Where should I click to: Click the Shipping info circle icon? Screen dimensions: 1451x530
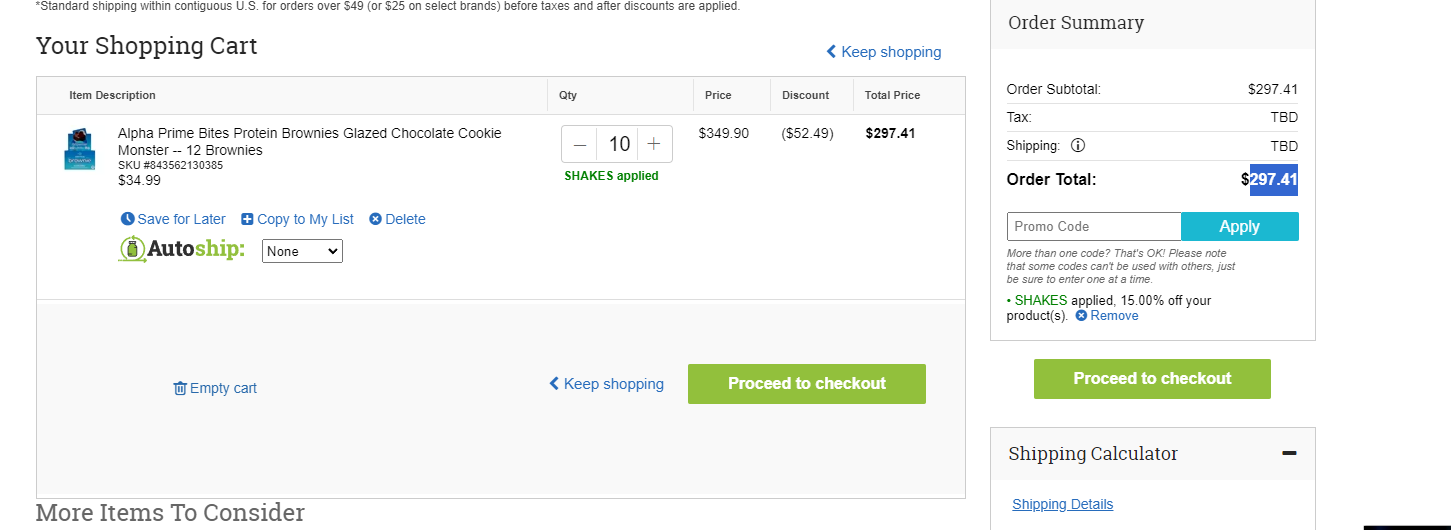1078,145
